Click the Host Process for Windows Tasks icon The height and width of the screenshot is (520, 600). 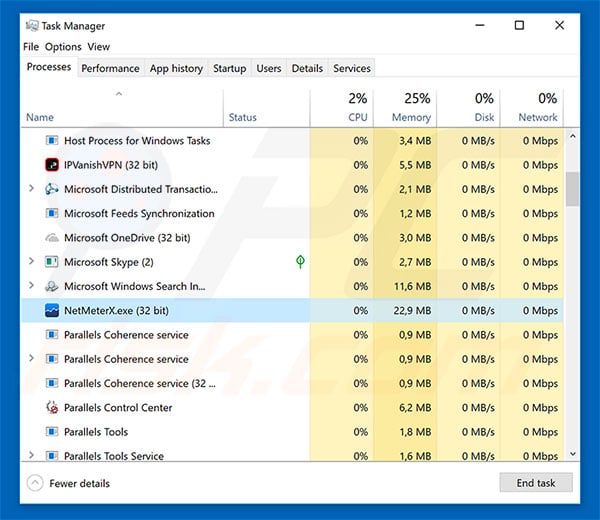[52, 140]
